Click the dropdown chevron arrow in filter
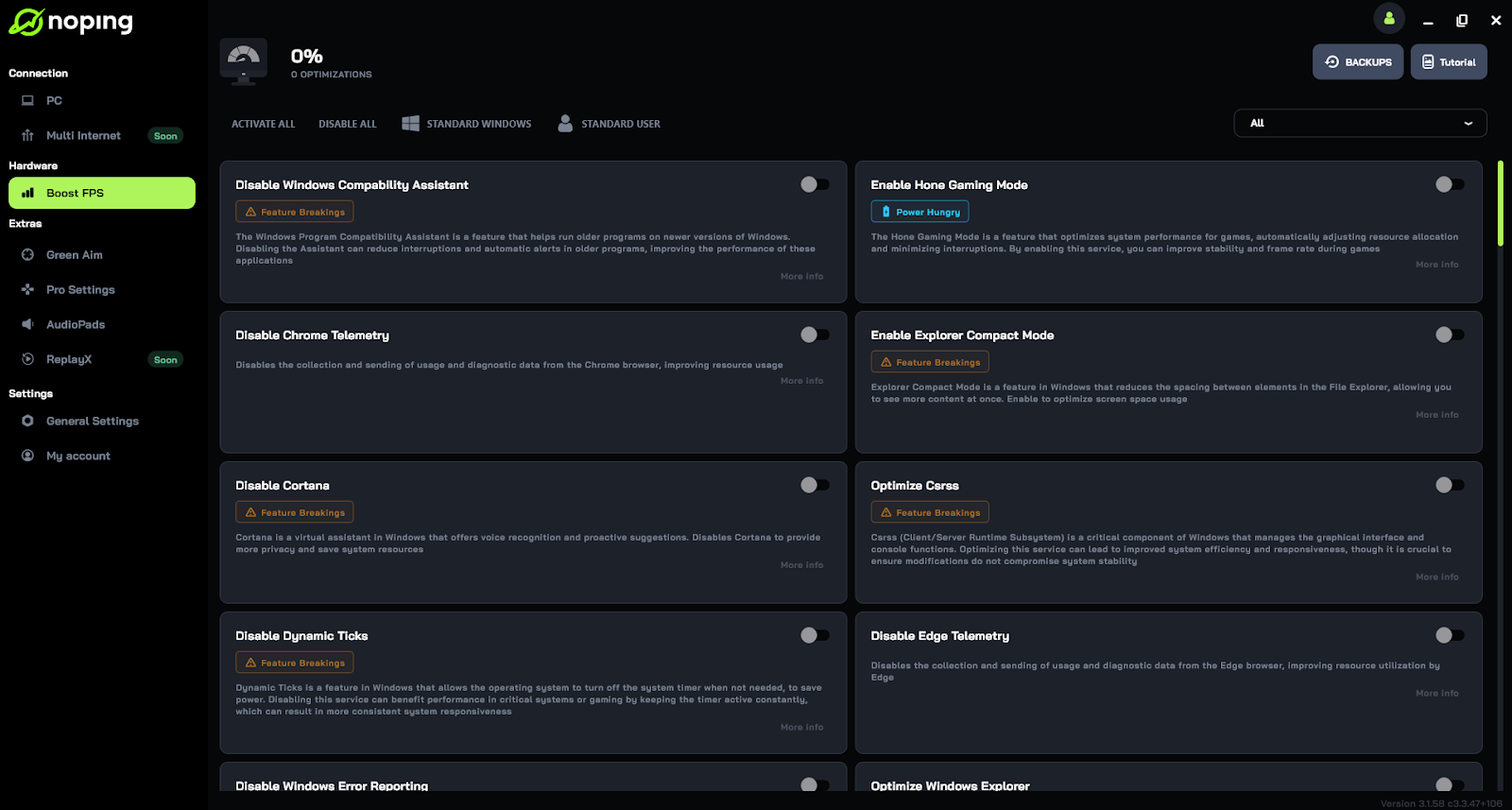1512x810 pixels. tap(1468, 123)
